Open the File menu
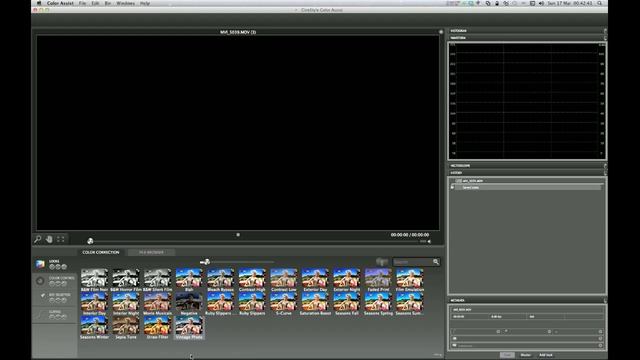640x360 pixels. tap(82, 3)
